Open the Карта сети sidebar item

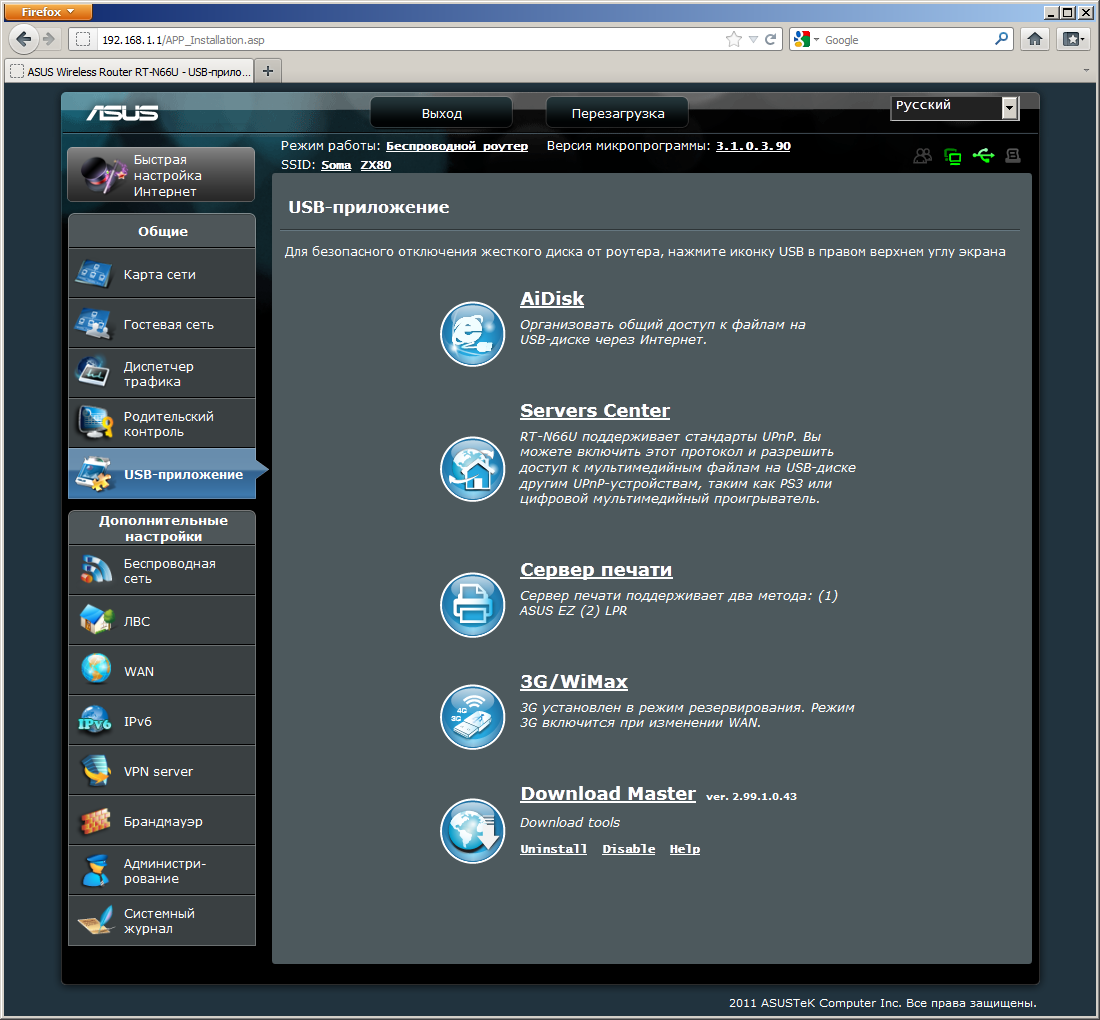pyautogui.click(x=162, y=274)
